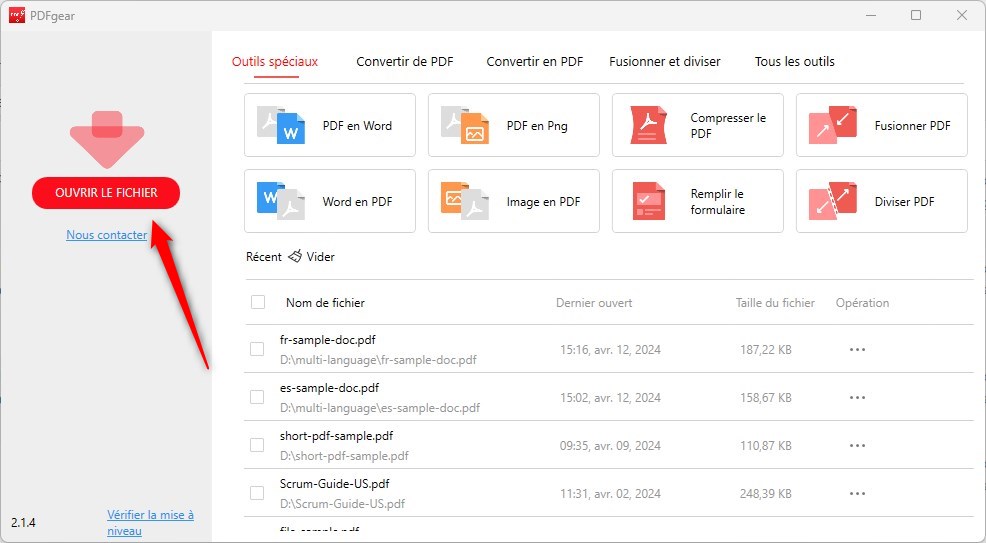
Task: Click the Remplir le formulaire icon
Action: click(648, 201)
